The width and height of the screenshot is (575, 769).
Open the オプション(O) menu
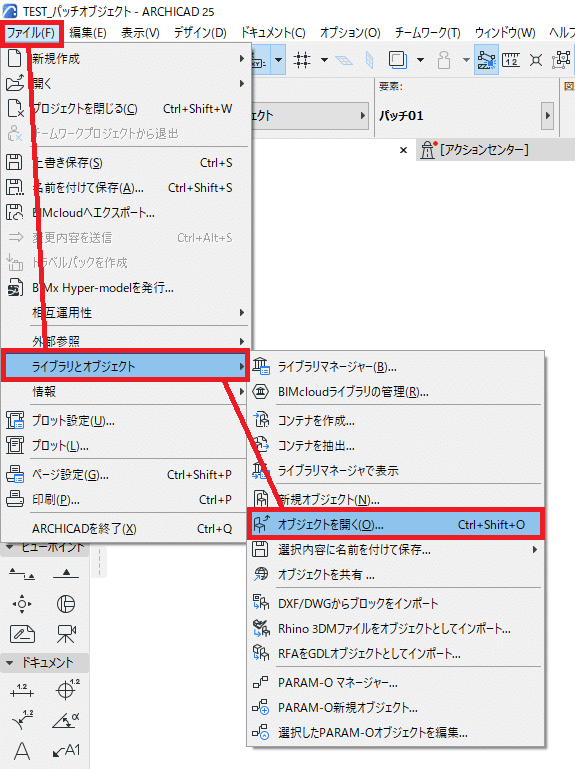pos(350,33)
